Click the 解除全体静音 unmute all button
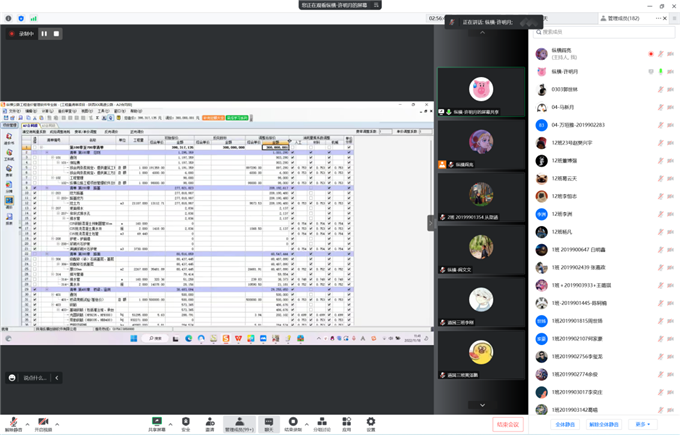This screenshot has height=435, width=680. coord(605,424)
